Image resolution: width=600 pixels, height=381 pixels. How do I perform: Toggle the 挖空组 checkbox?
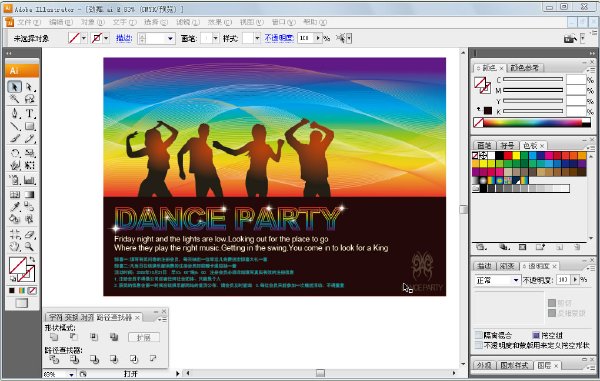coord(536,335)
